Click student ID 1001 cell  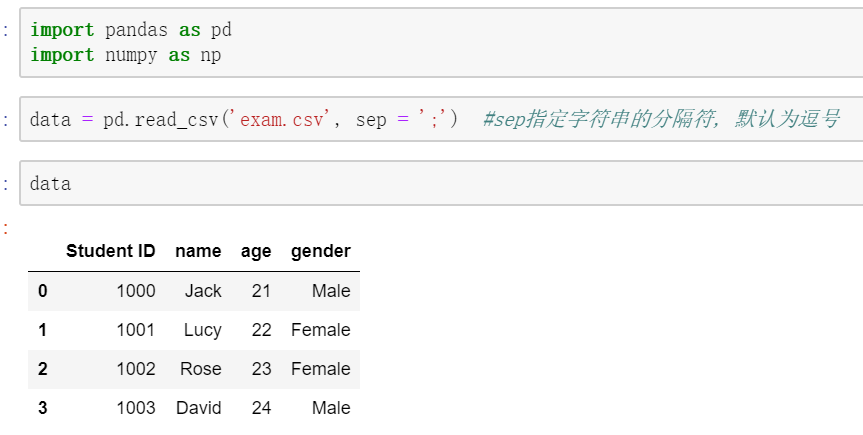point(136,330)
